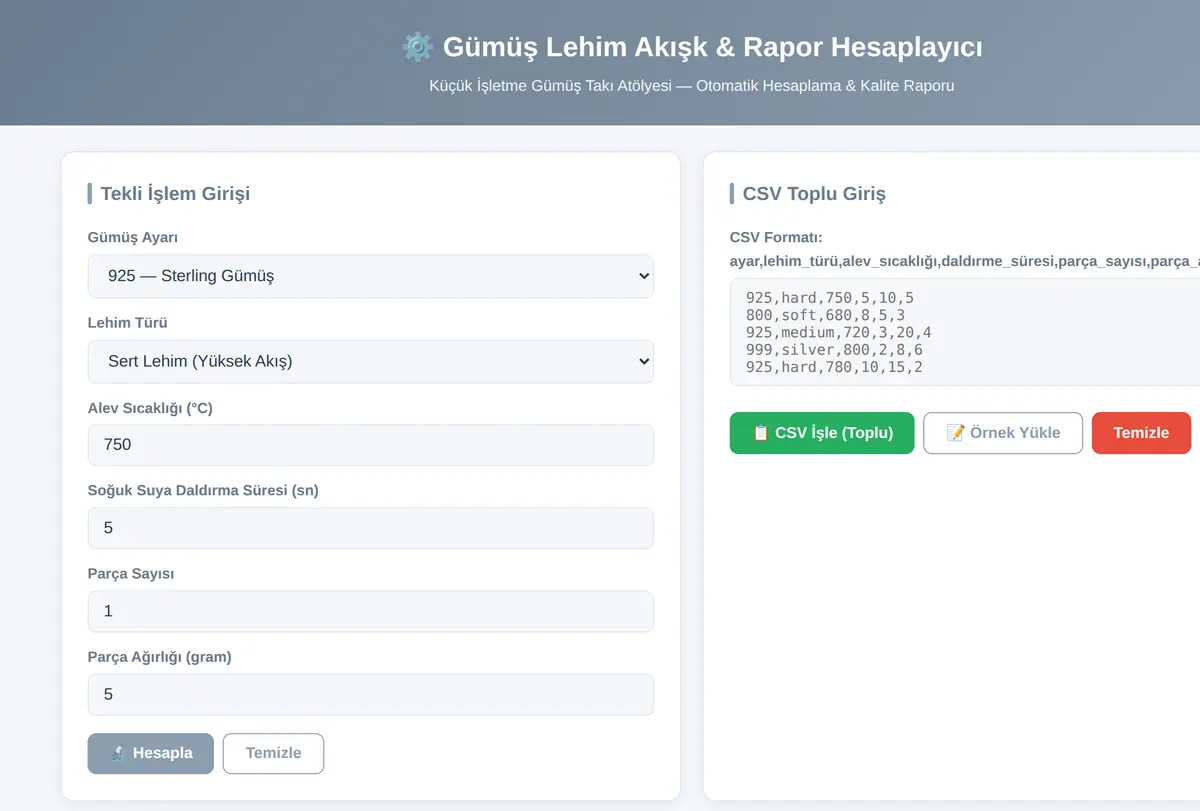This screenshot has width=1200, height=811.
Task: Edit the Parça Sayısı field
Action: tap(371, 611)
